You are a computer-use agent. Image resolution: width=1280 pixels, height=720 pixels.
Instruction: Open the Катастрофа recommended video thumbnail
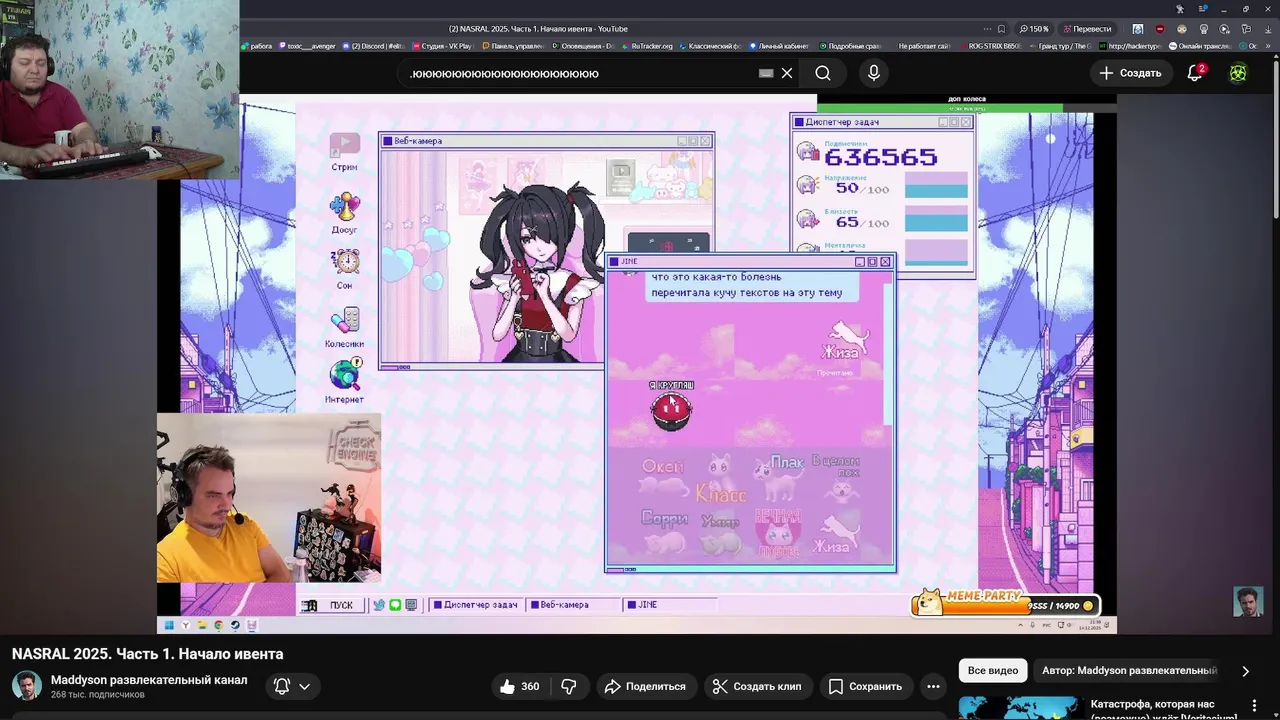(1019, 708)
